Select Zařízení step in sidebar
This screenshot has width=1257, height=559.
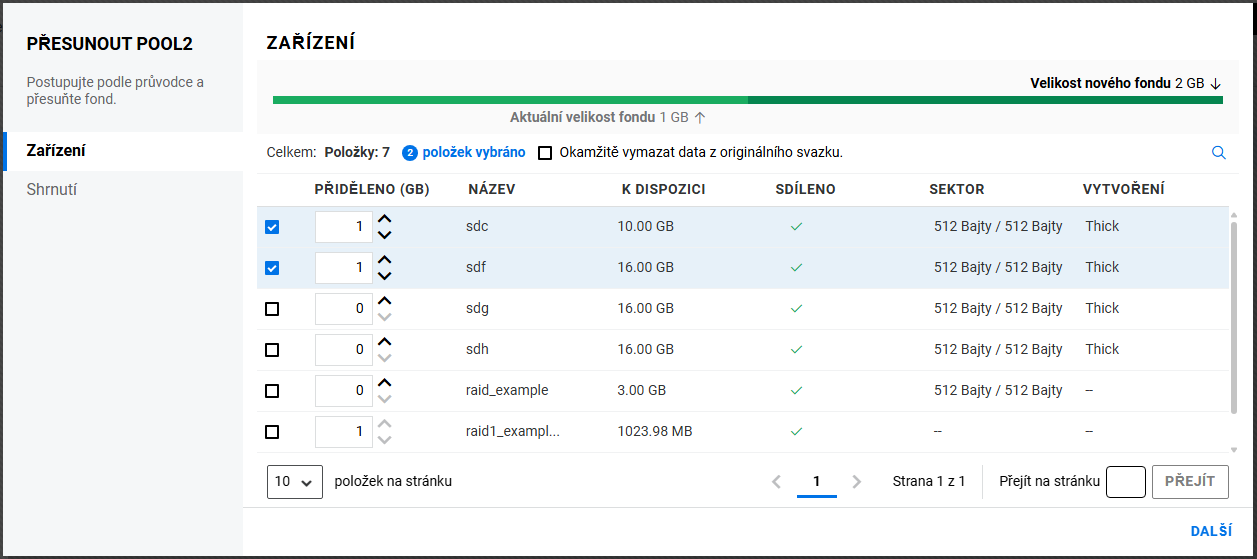pos(55,151)
